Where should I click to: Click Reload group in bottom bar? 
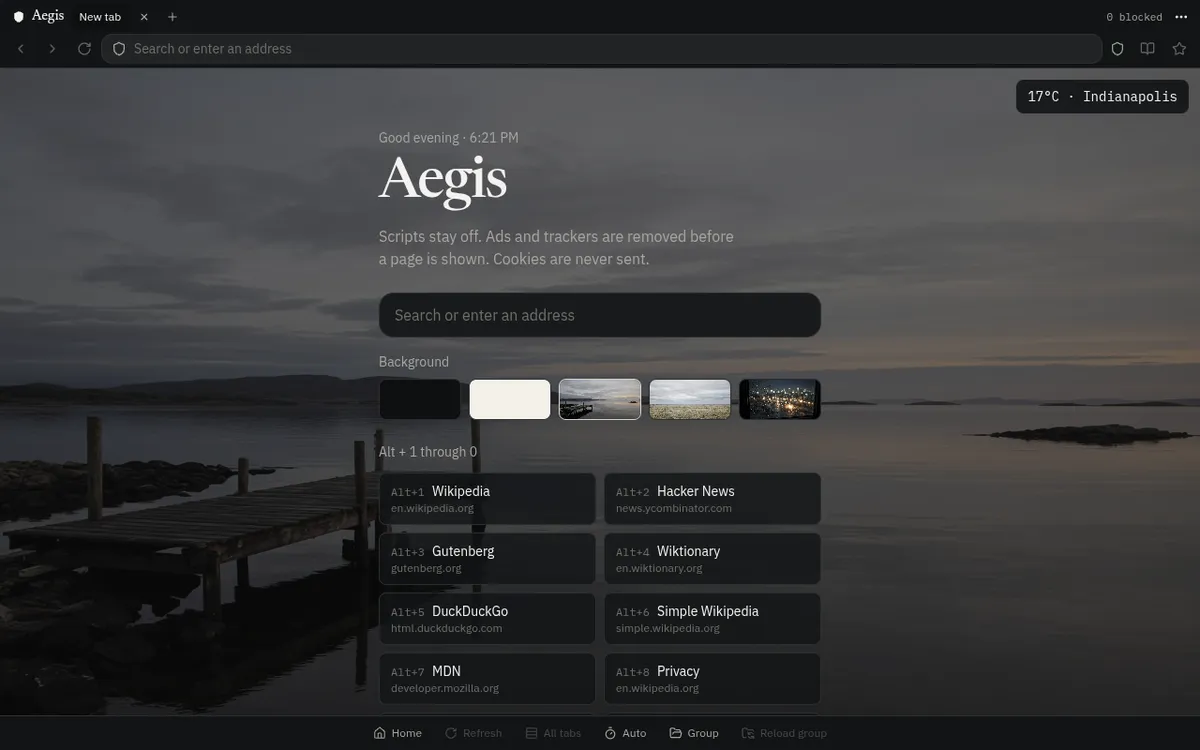pyautogui.click(x=784, y=733)
